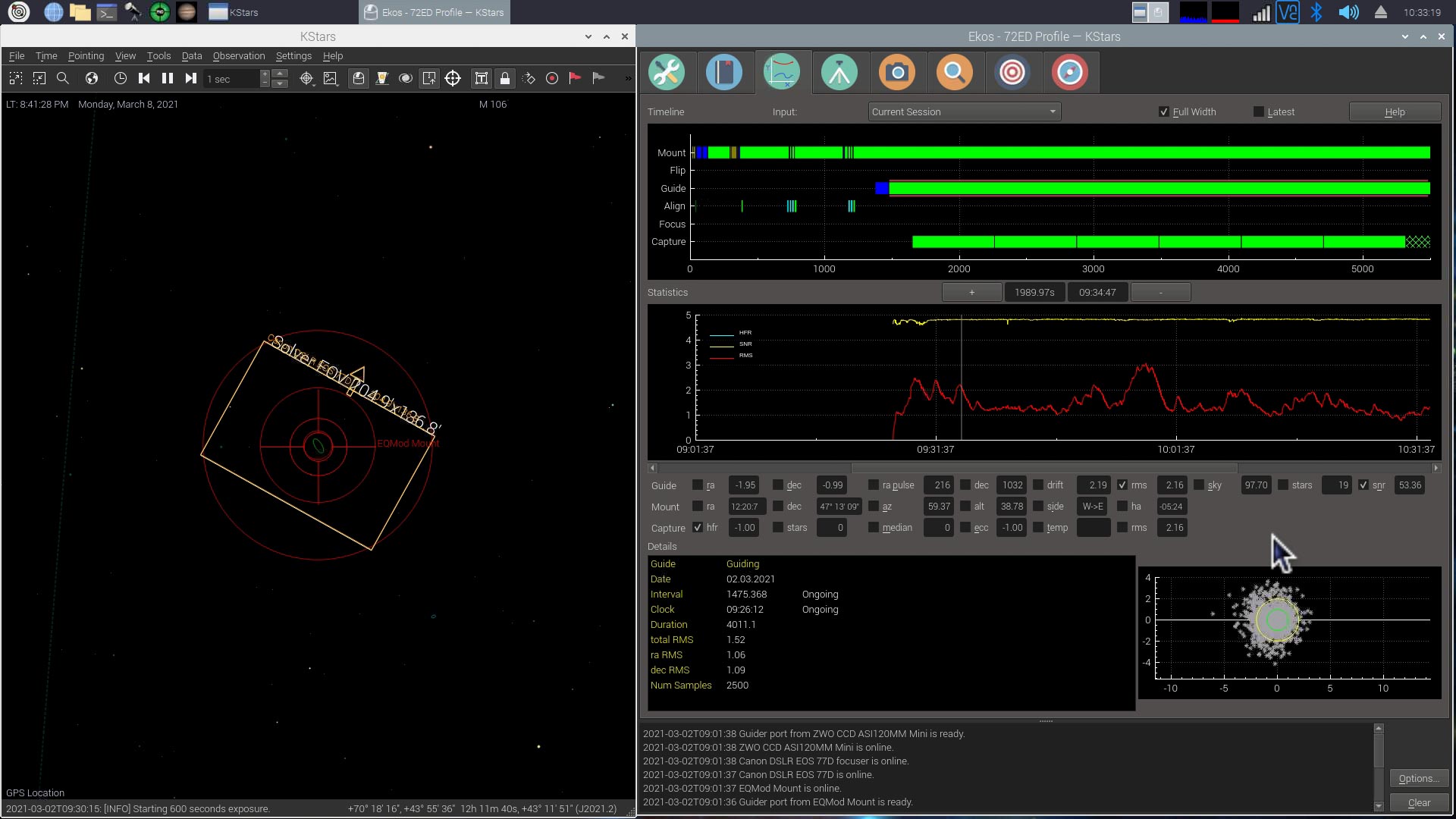Open the log Options button
1456x819 pixels.
pos(1419,779)
